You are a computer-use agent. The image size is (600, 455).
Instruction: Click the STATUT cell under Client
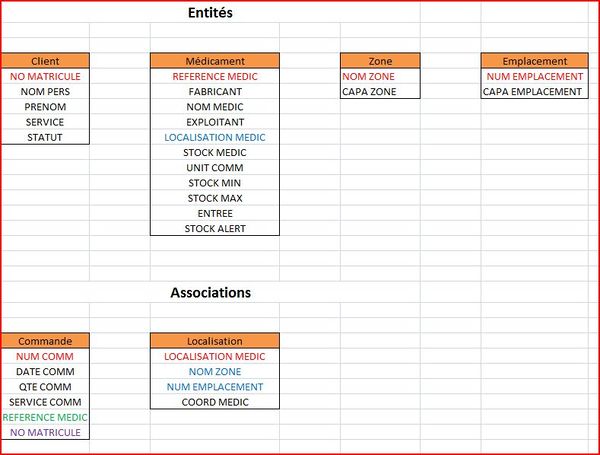[x=45, y=137]
